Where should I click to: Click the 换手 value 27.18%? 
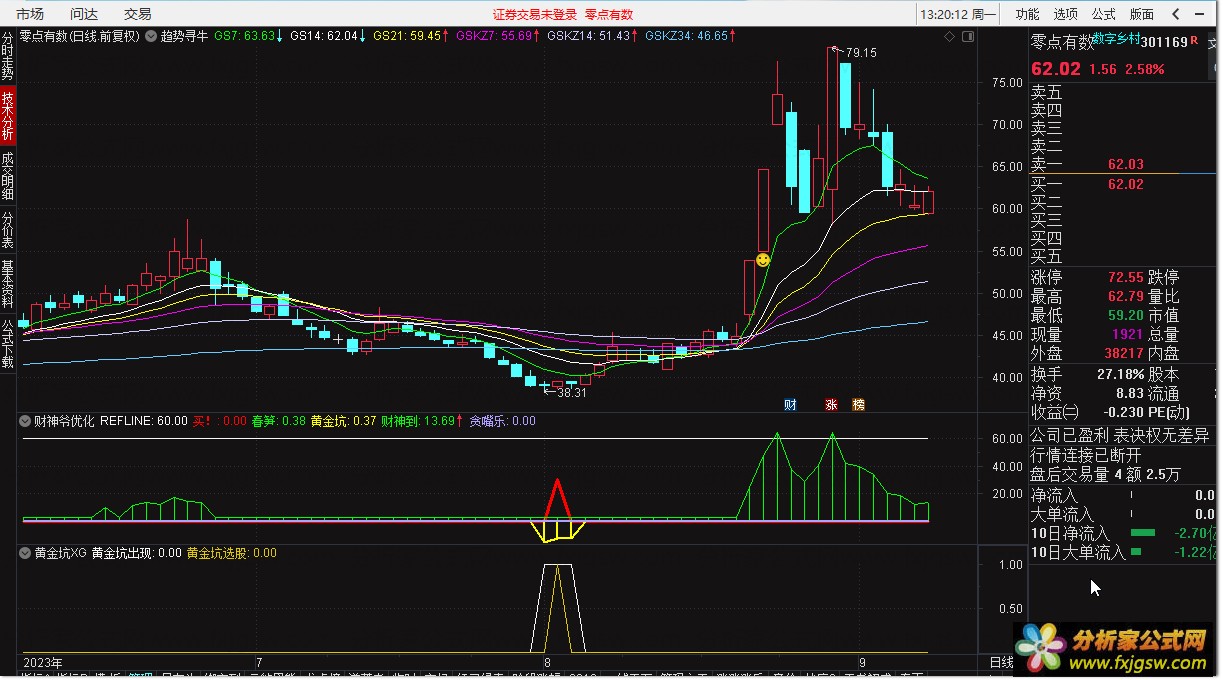(1121, 374)
